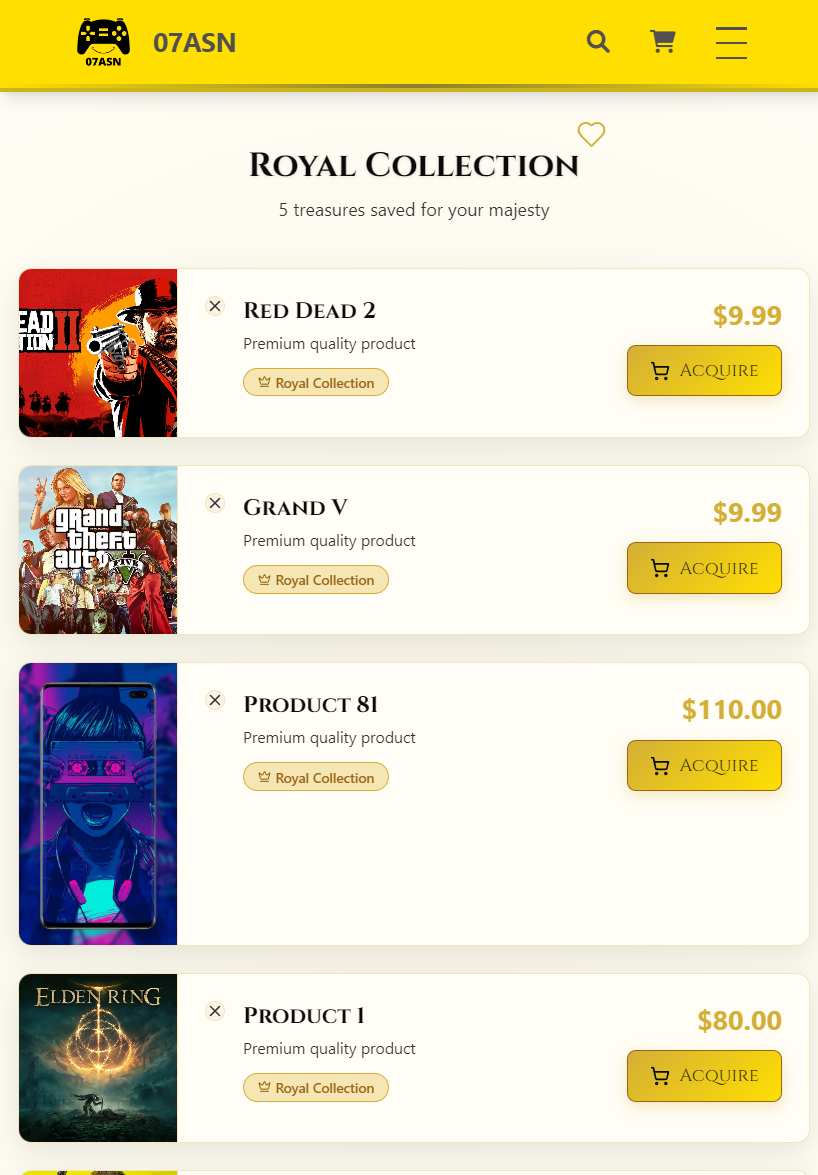Acquire Grand V for $9.99

tap(704, 568)
